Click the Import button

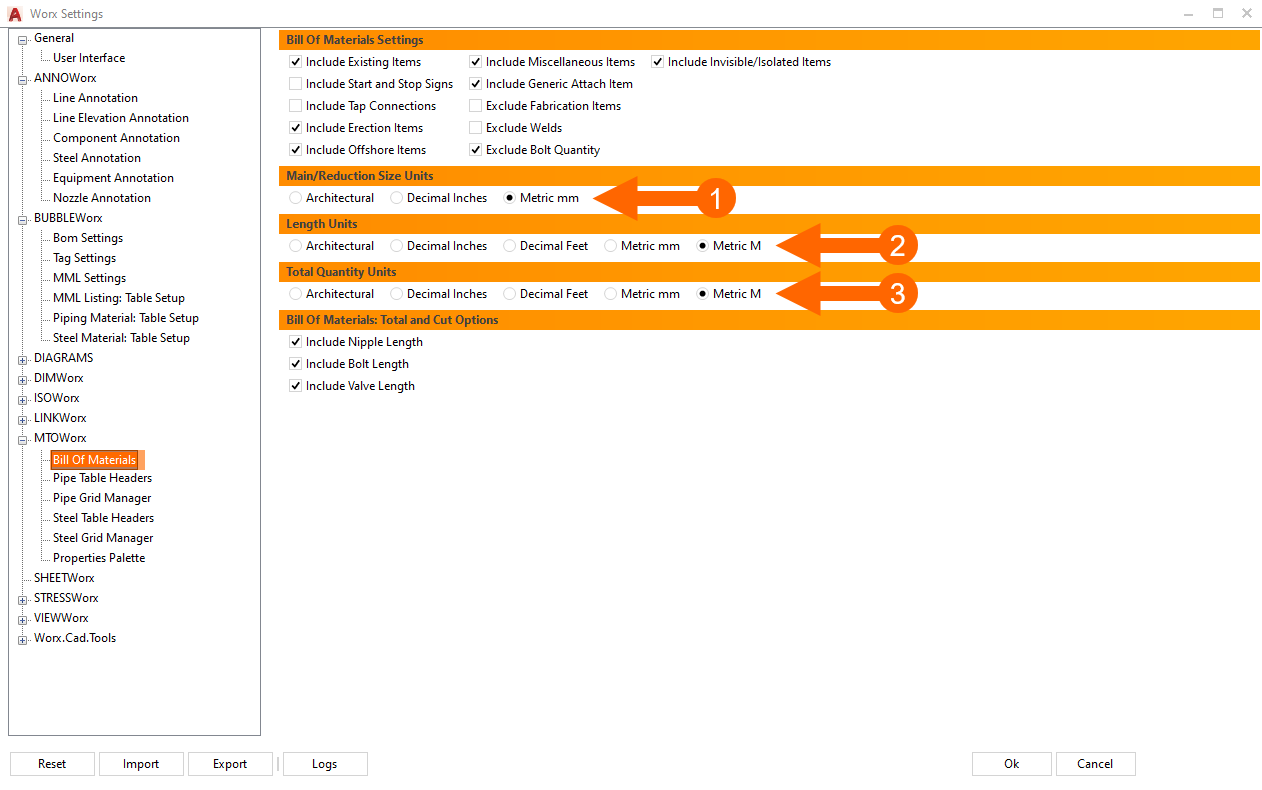click(141, 764)
